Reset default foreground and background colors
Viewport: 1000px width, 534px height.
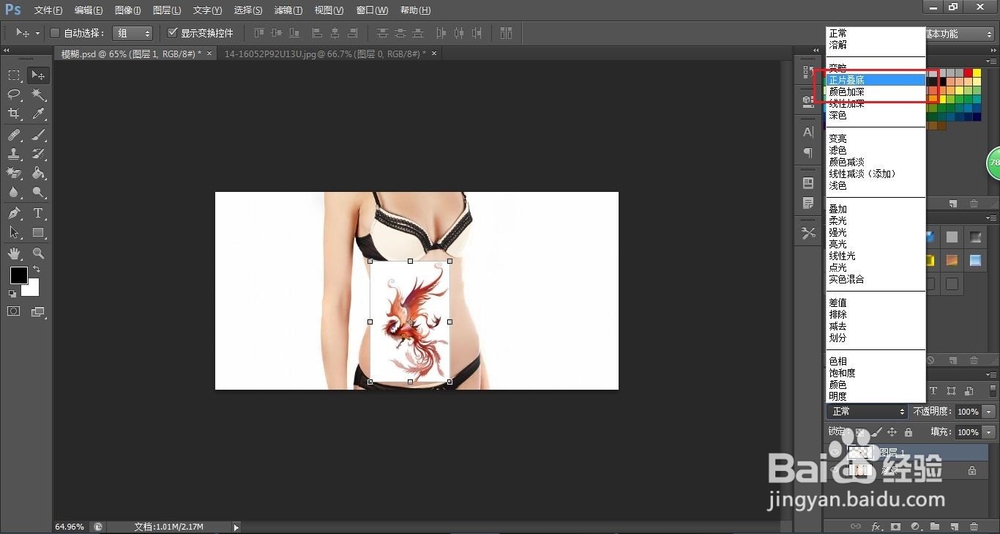point(12,293)
